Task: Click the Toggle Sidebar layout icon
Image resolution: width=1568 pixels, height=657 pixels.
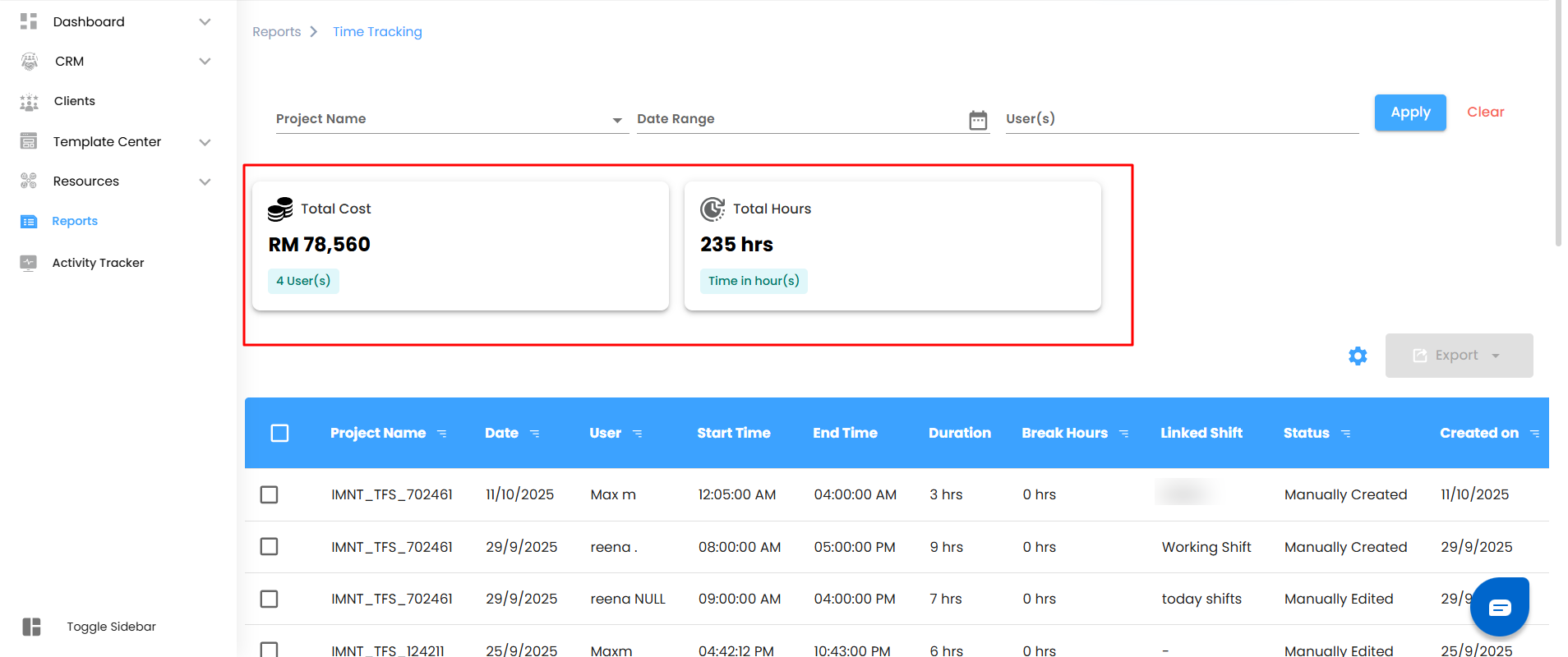Action: 31,627
